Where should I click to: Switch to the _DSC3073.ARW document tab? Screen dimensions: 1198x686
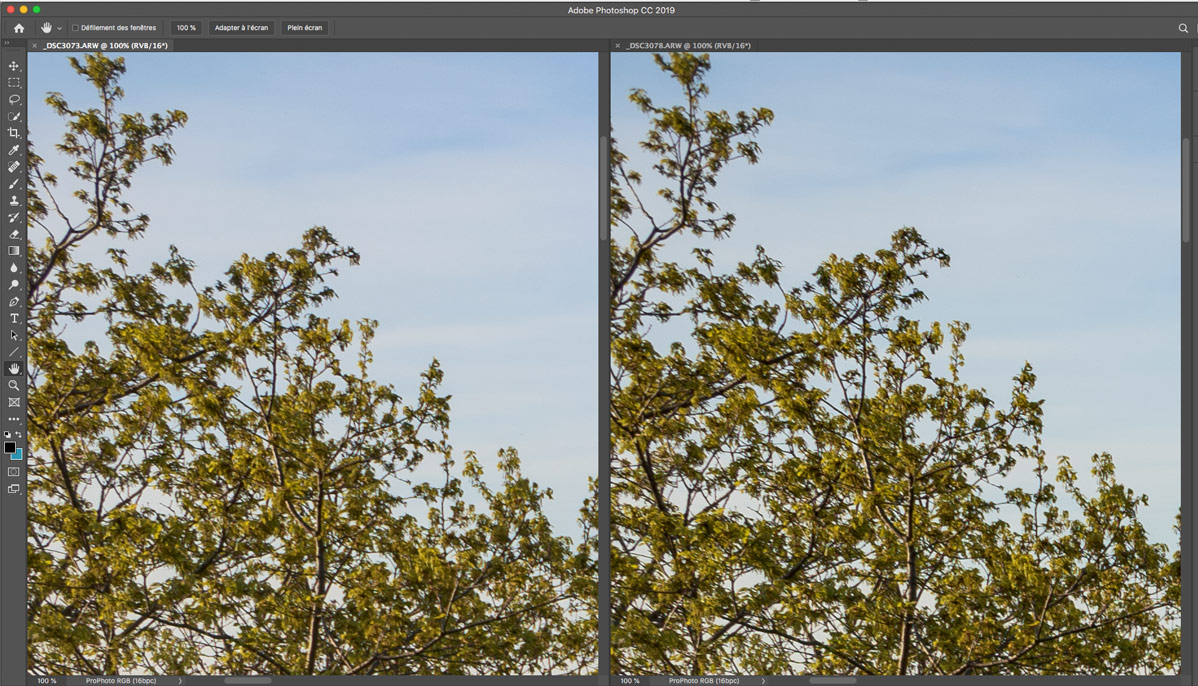[x=105, y=46]
